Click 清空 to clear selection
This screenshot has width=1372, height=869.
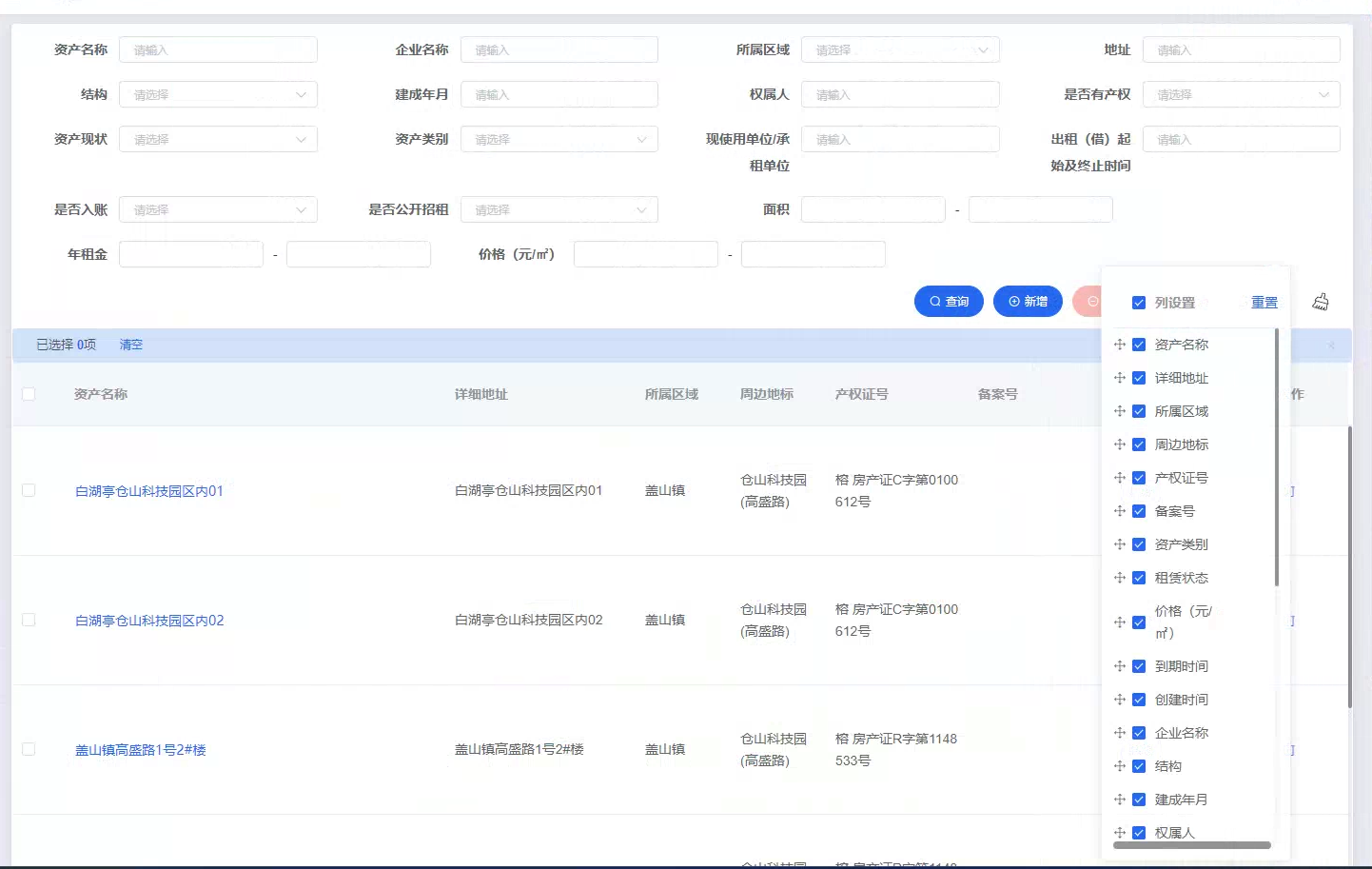tap(131, 345)
